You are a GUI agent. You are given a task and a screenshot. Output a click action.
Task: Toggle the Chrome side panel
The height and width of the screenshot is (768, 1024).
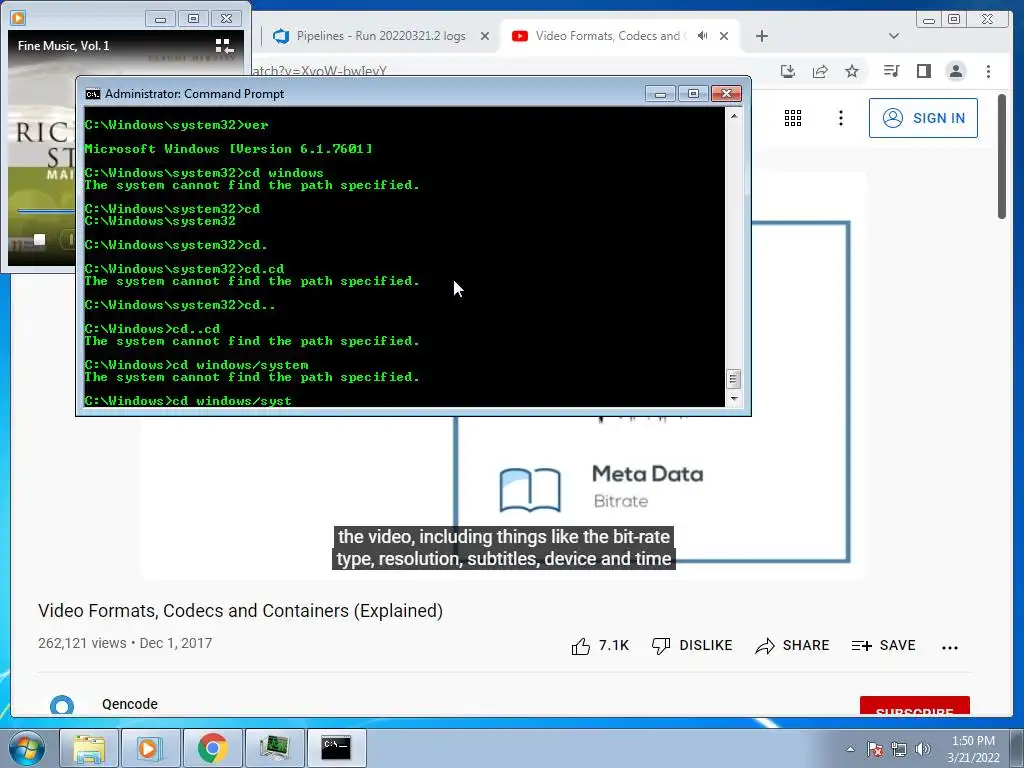pyautogui.click(x=923, y=71)
